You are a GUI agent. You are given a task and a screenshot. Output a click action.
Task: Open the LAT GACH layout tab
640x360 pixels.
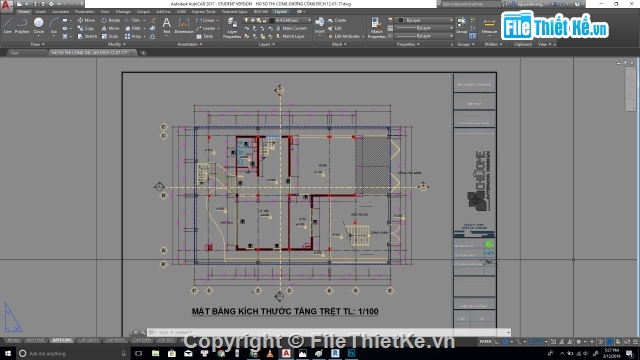click(88, 340)
